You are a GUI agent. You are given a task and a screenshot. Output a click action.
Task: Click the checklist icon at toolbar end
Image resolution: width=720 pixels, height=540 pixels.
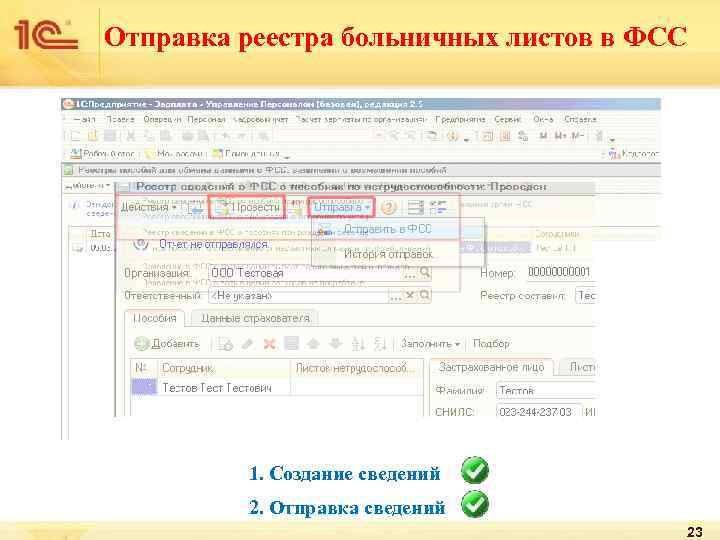pyautogui.click(x=438, y=208)
